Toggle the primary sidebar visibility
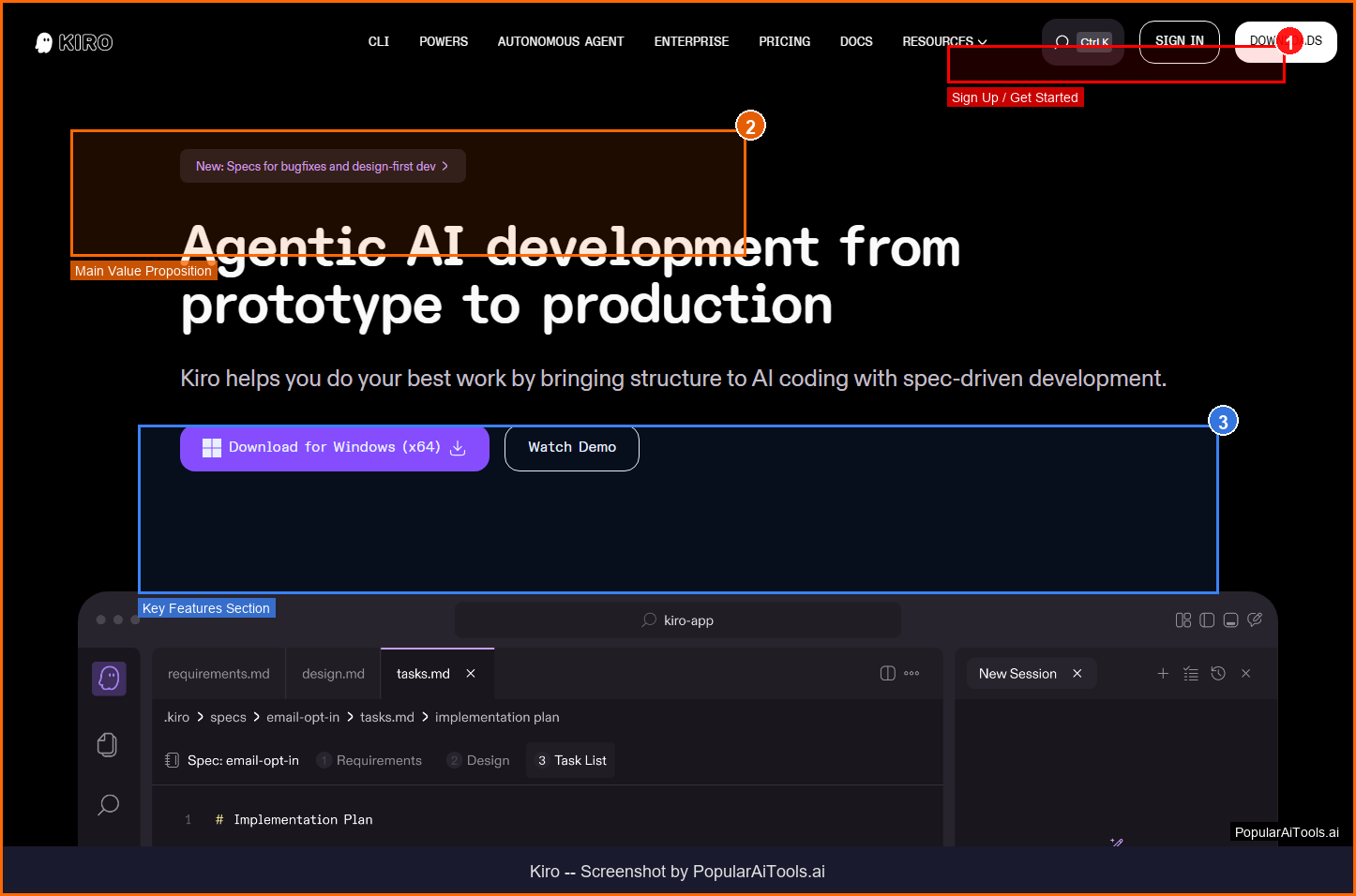The height and width of the screenshot is (896, 1356). pos(1207,620)
